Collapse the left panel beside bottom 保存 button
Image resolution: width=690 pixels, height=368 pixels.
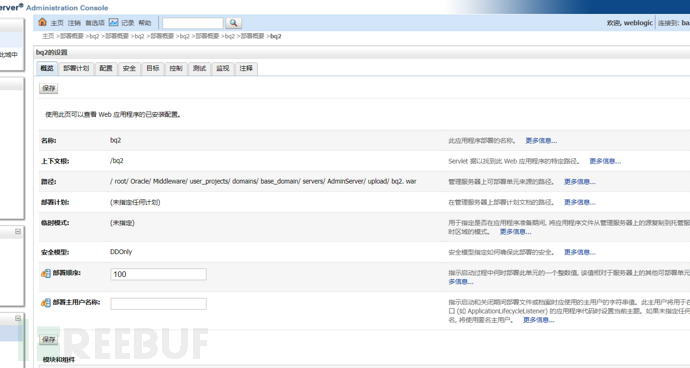(18, 318)
